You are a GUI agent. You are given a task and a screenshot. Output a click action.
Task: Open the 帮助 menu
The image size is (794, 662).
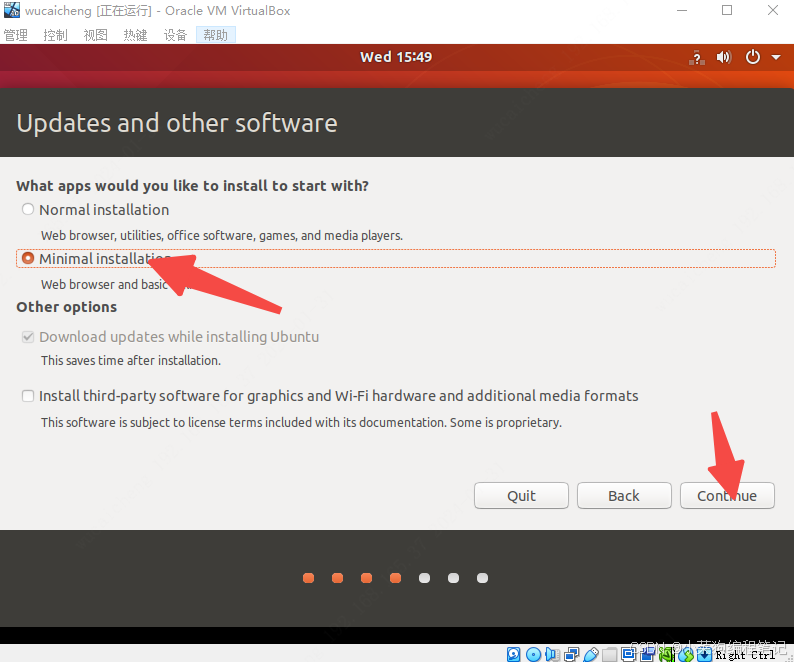(216, 35)
